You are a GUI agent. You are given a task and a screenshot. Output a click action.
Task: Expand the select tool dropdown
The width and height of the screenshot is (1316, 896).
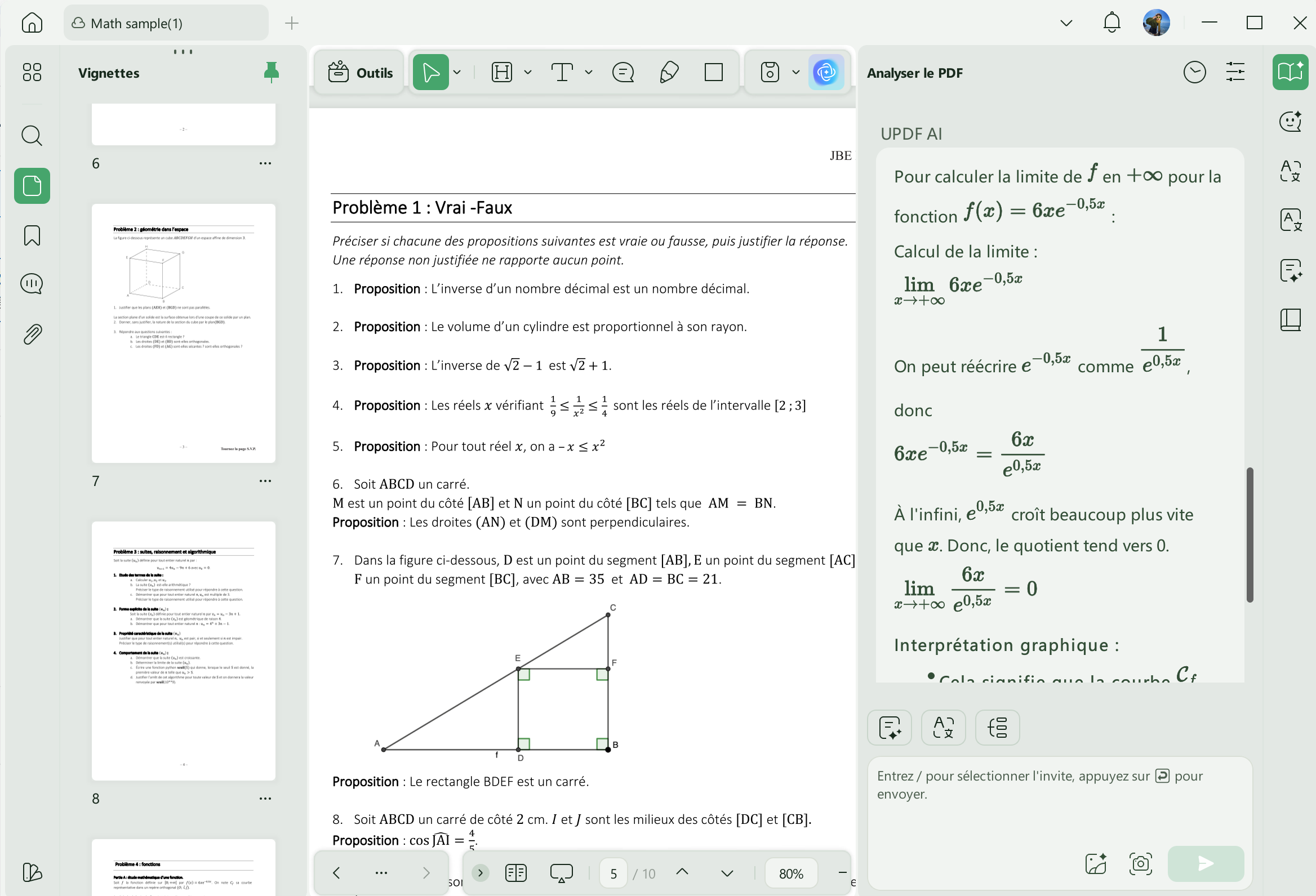[x=457, y=73]
